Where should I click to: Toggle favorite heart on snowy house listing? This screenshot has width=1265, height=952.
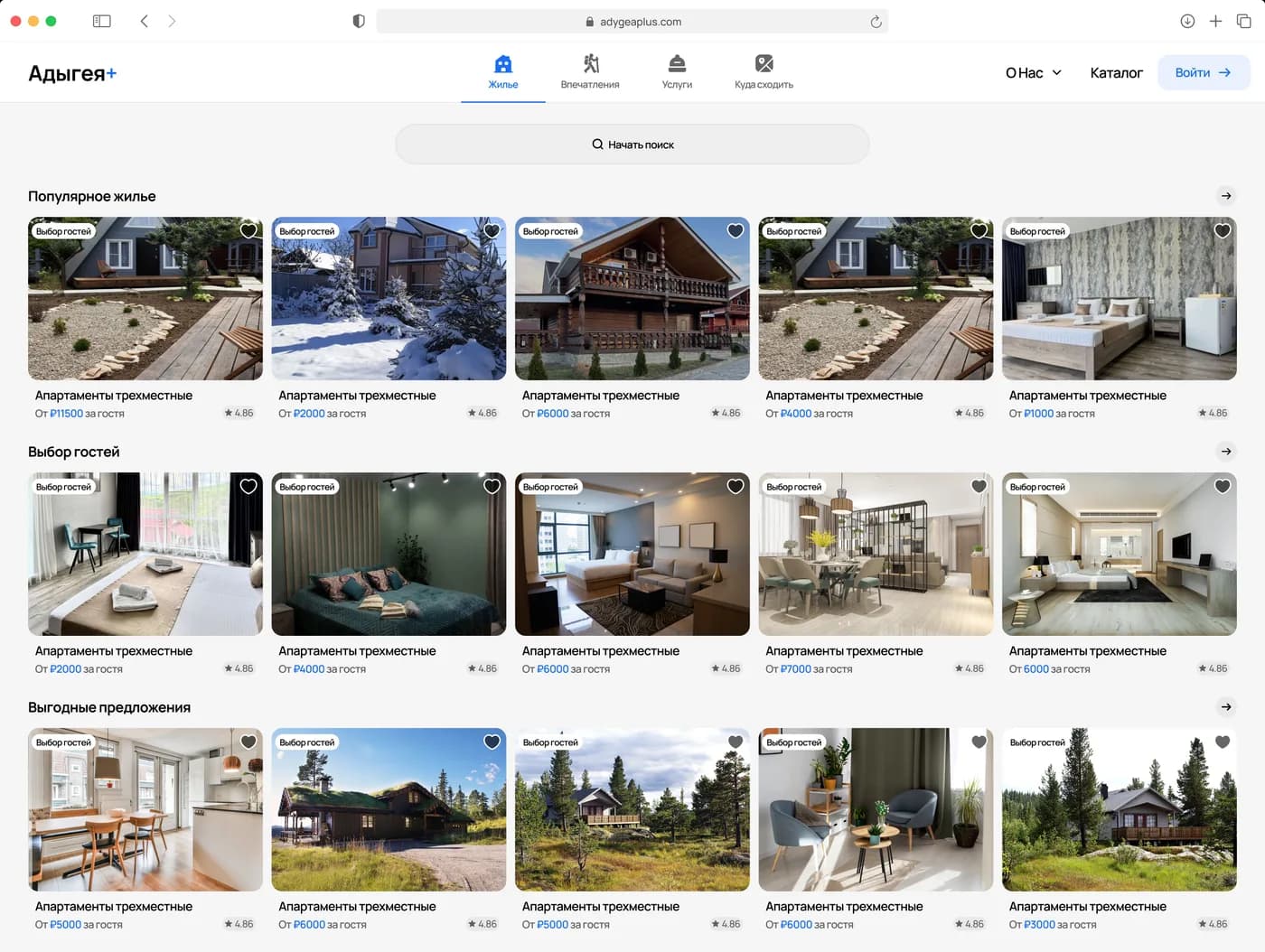[492, 231]
